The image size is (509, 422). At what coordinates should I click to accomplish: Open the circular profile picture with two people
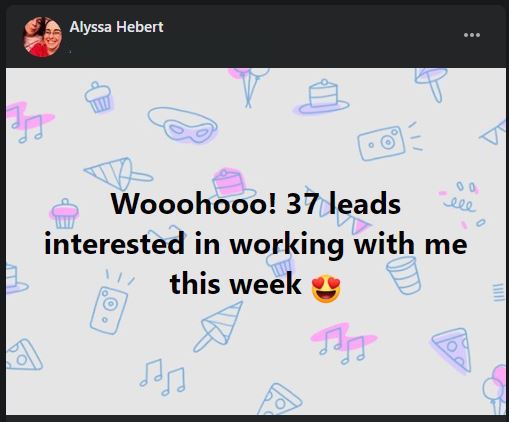click(42, 37)
